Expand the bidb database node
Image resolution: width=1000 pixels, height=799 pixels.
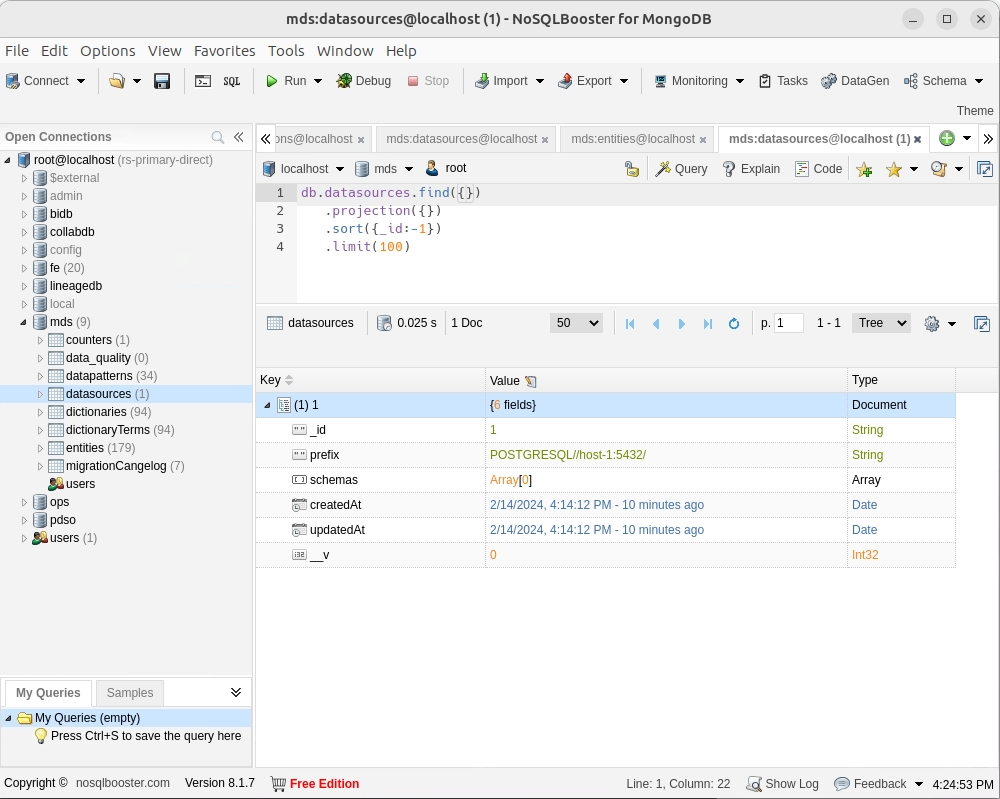pyautogui.click(x=25, y=214)
